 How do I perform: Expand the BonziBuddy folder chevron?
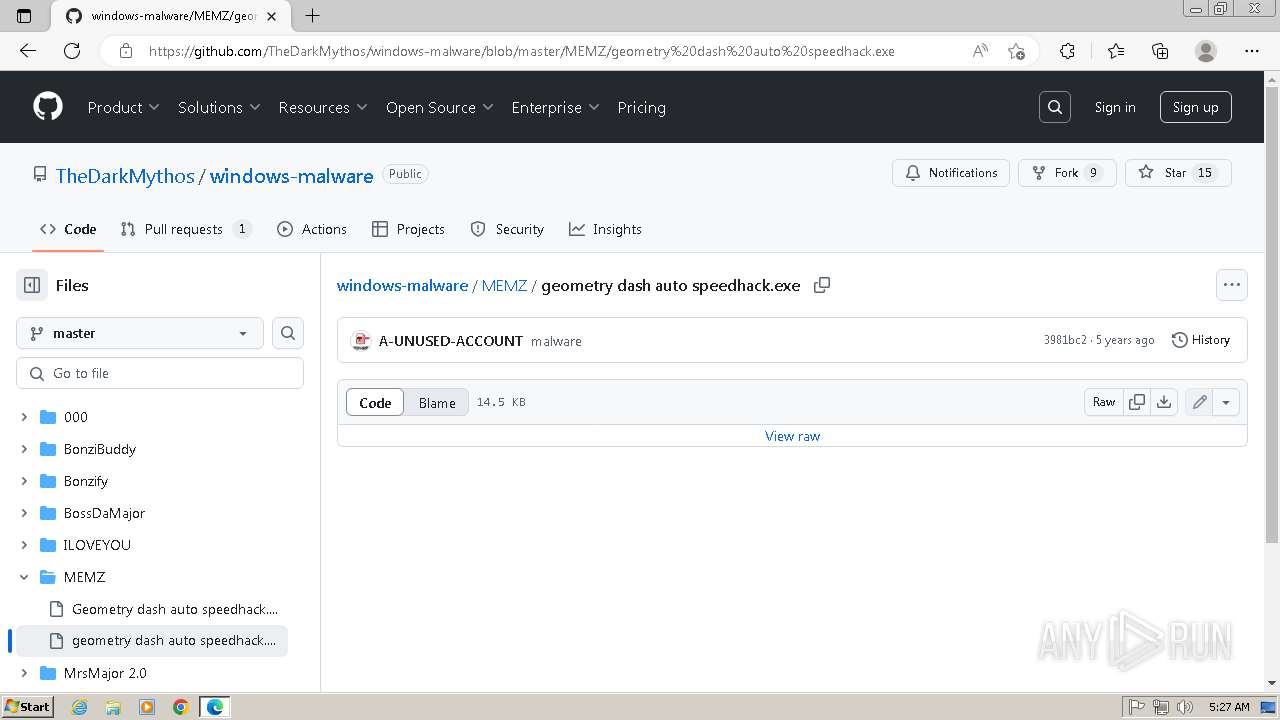[24, 449]
